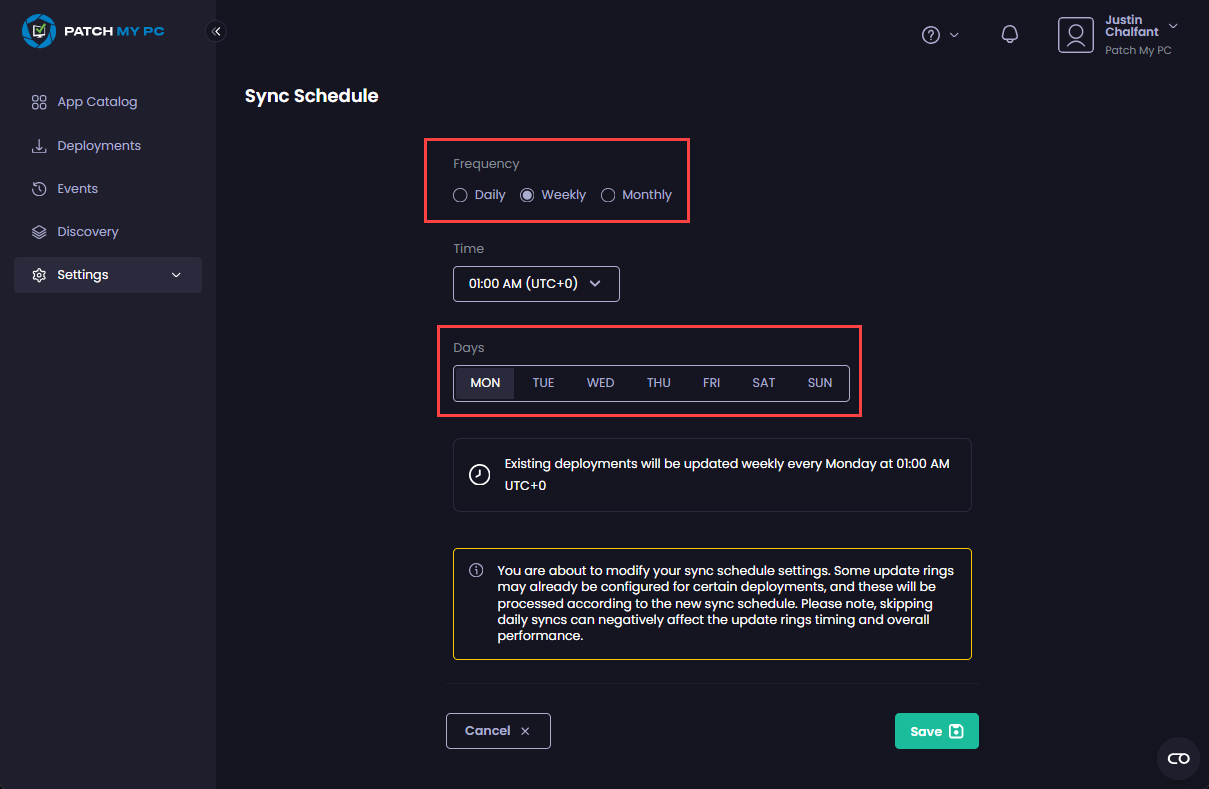
Task: Open the help menu dropdown
Action: 938,34
